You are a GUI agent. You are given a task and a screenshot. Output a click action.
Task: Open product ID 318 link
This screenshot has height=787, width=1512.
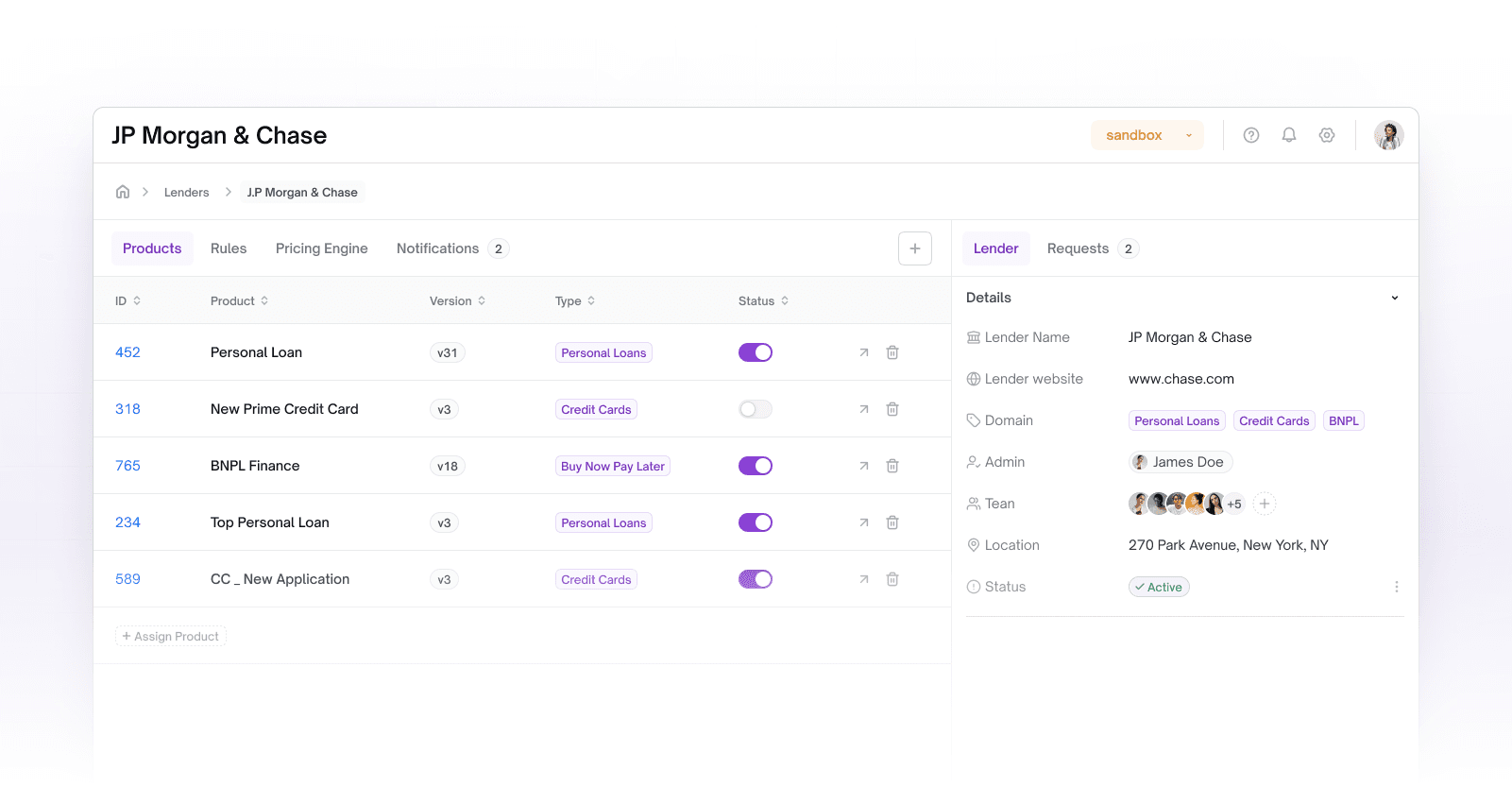pyautogui.click(x=127, y=409)
